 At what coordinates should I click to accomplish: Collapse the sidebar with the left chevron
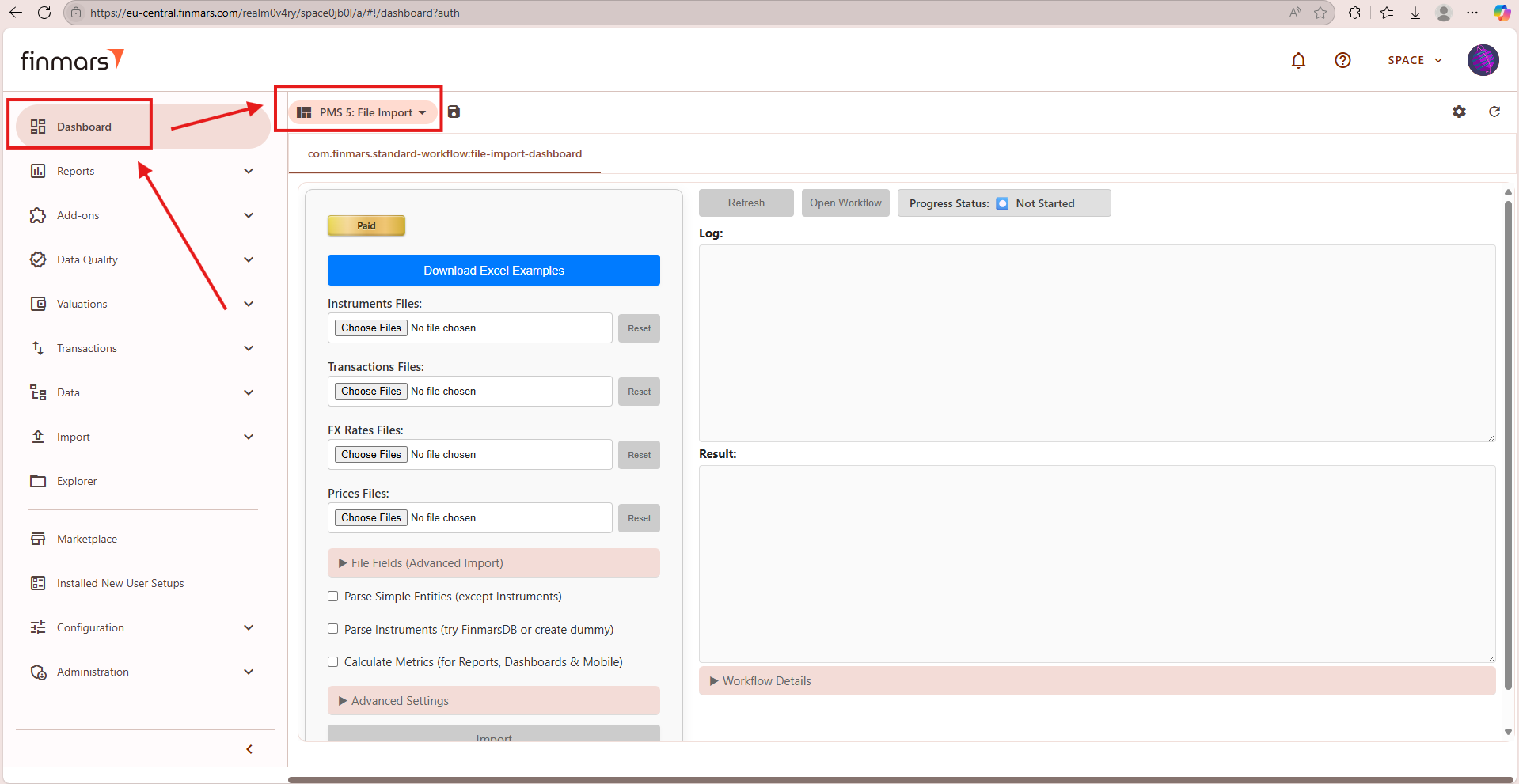tap(249, 749)
